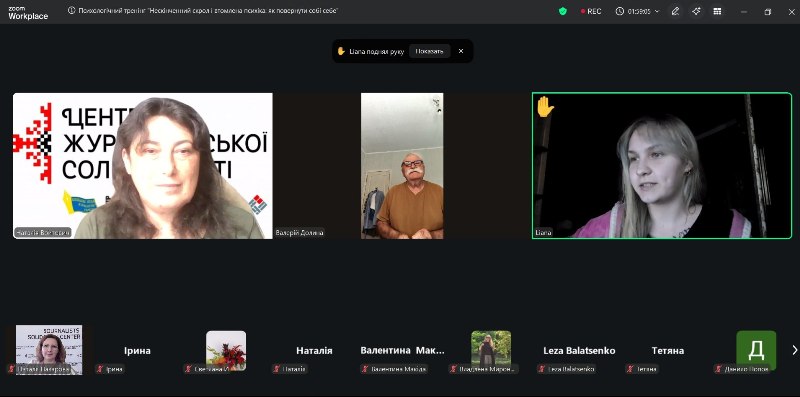The width and height of the screenshot is (800, 397).
Task: Click the name label on right video
Action: click(544, 233)
